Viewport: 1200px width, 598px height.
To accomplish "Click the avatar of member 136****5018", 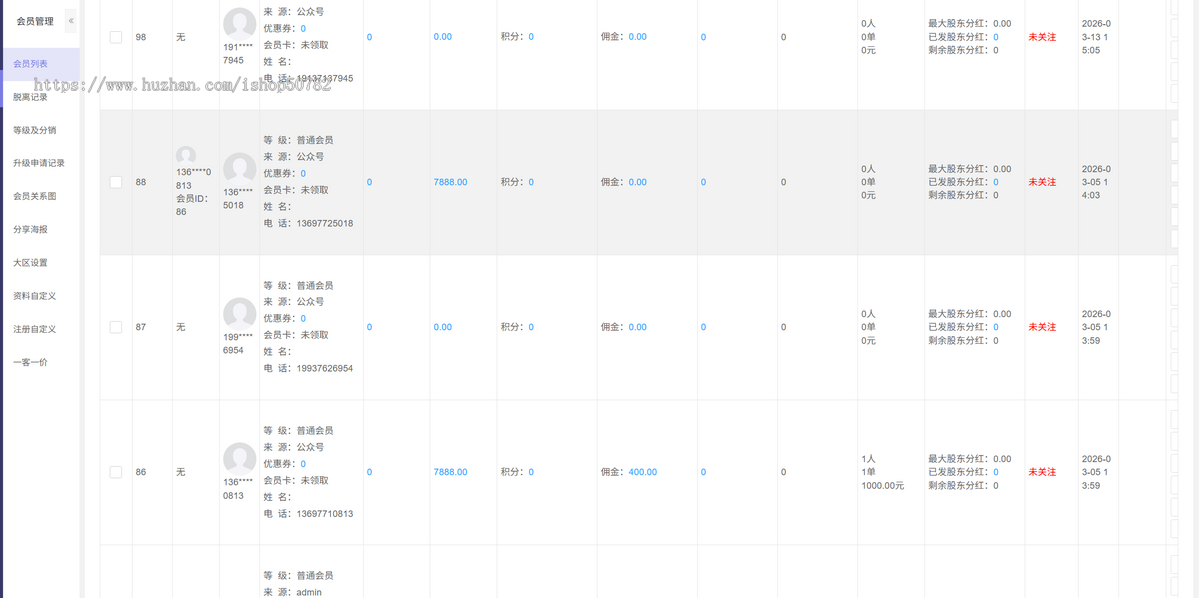I will pos(239,169).
